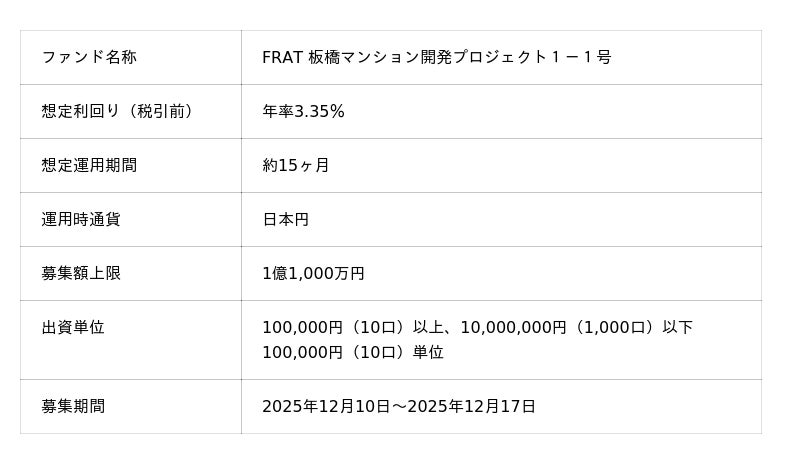The height and width of the screenshot is (464, 800).
Task: Click the 想定利回り label text
Action: (79, 111)
